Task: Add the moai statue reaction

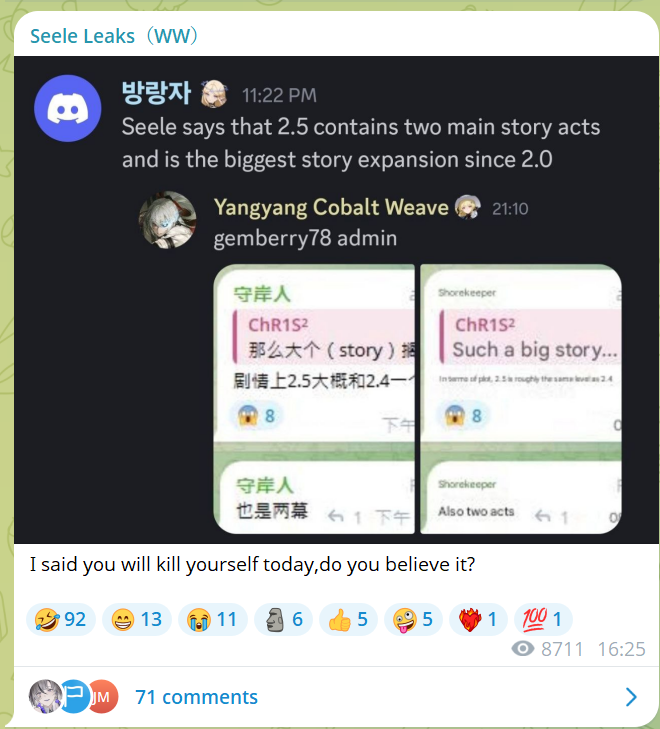Action: [284, 619]
